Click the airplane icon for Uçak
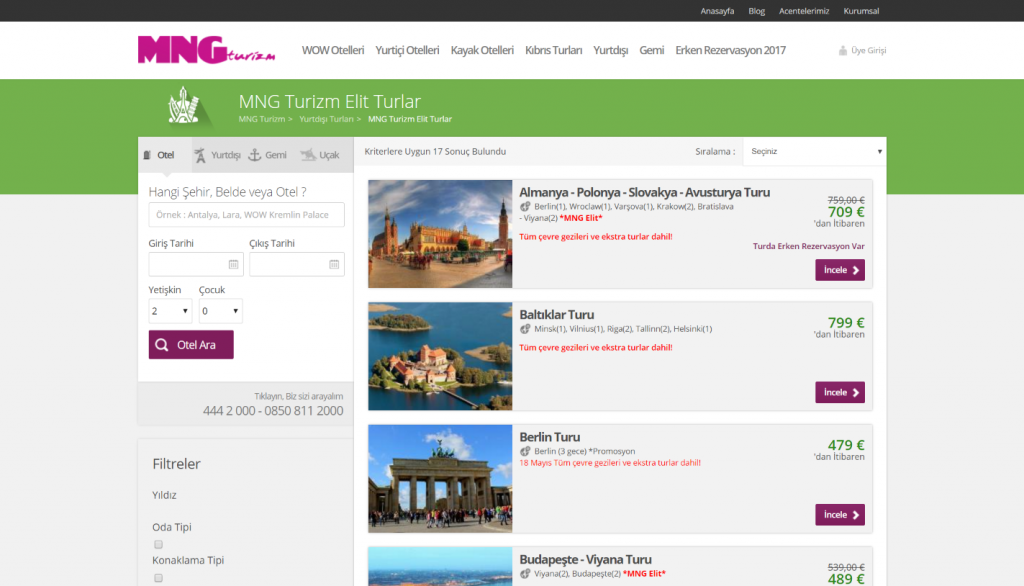 307,155
